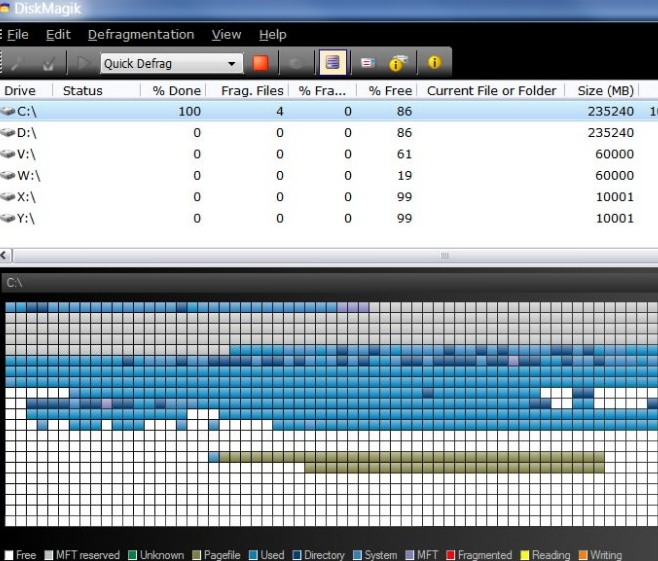Click the Frag. Files value 4 for C:\

point(280,111)
